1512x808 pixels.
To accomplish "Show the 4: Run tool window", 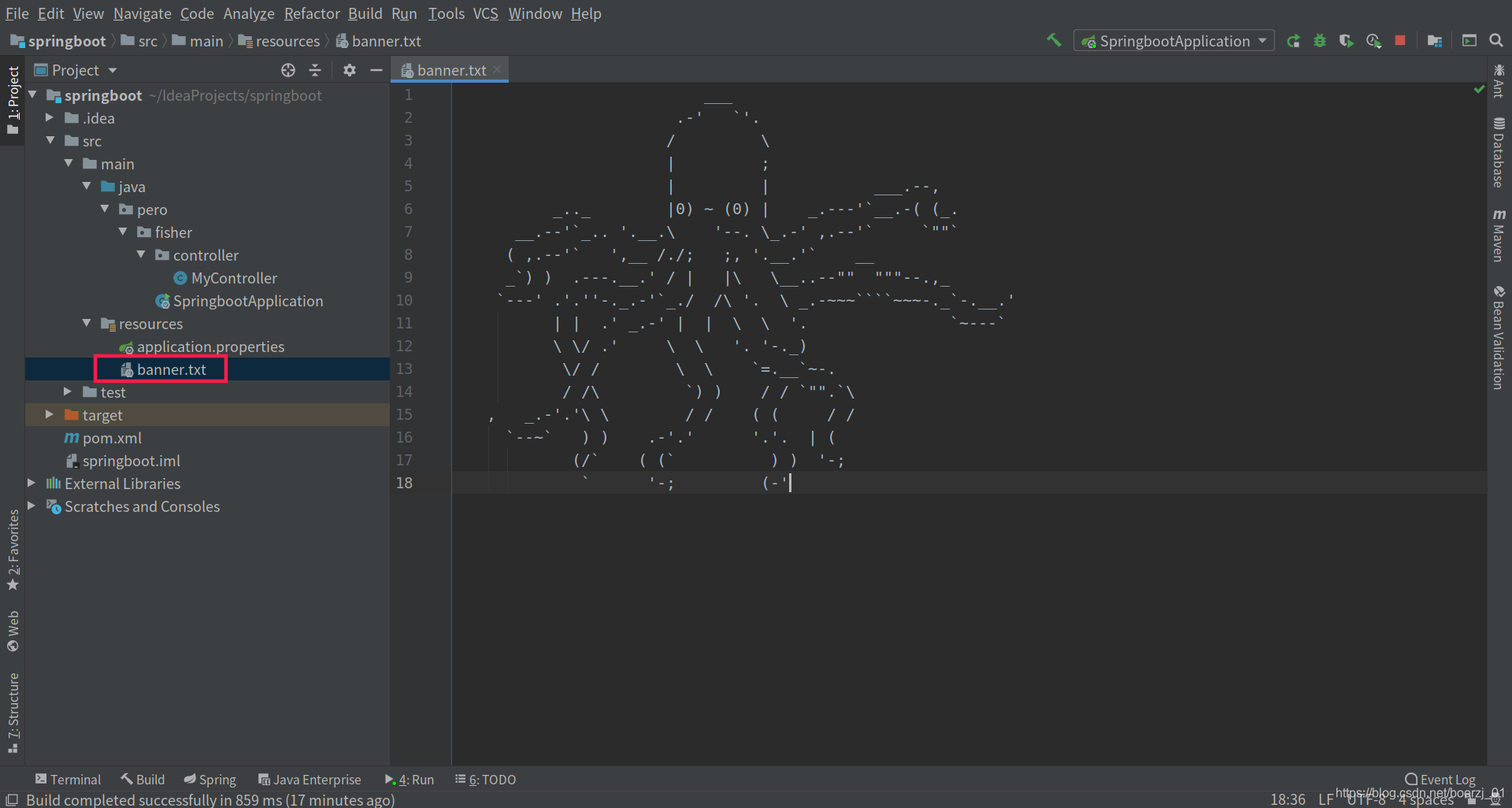I will tap(409, 780).
